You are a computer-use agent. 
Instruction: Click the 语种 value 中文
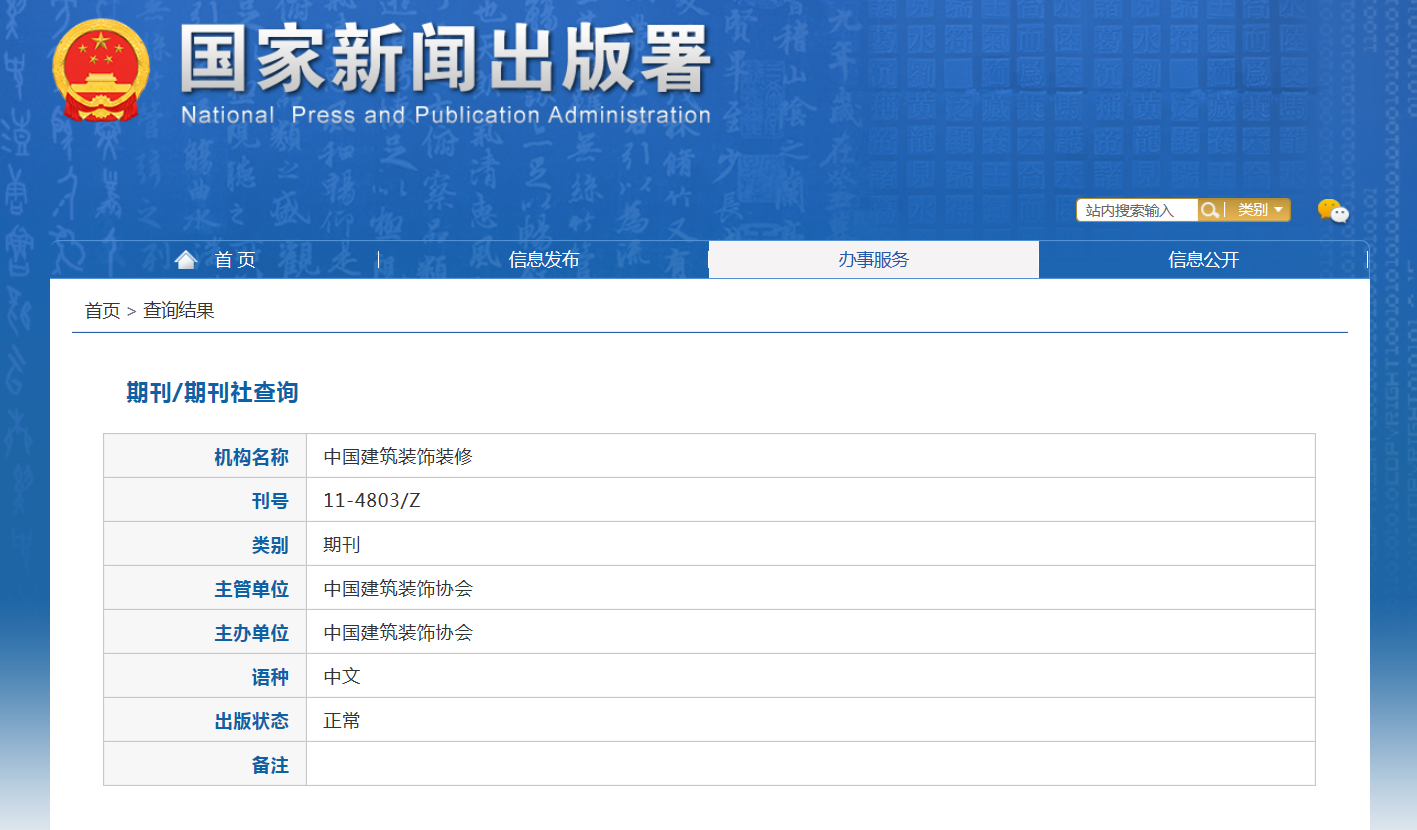click(342, 677)
